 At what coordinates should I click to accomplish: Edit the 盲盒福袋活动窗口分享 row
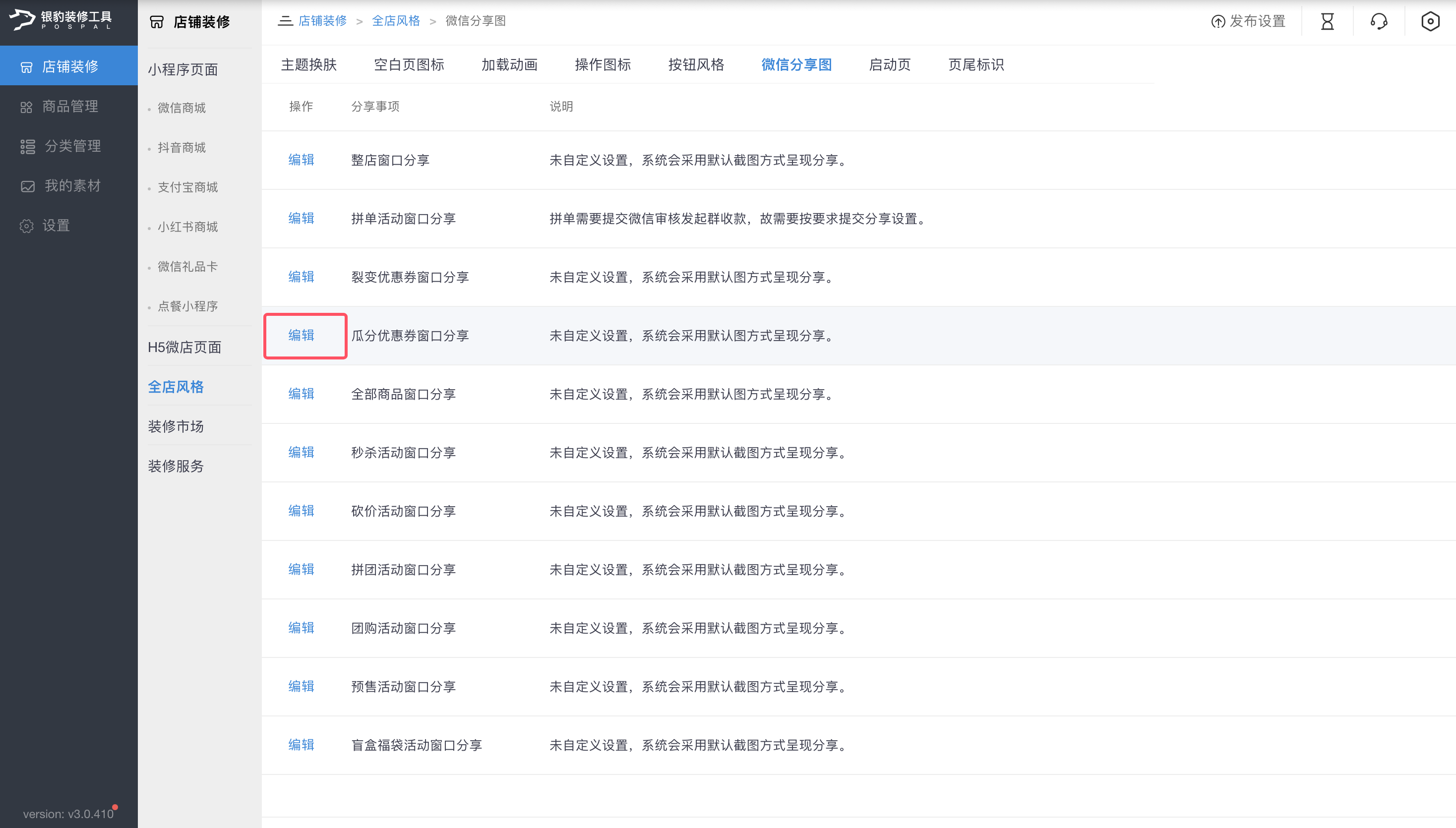301,745
